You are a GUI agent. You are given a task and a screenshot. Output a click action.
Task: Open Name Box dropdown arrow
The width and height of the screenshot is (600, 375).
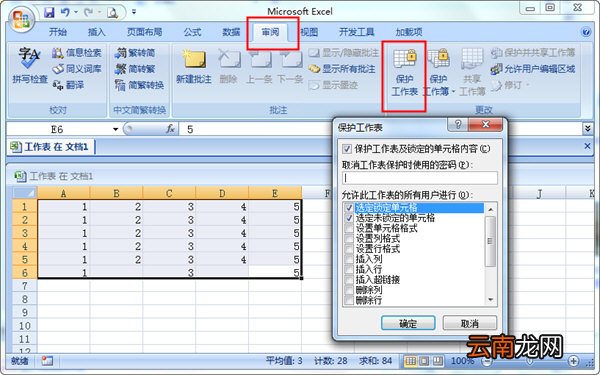click(x=115, y=129)
